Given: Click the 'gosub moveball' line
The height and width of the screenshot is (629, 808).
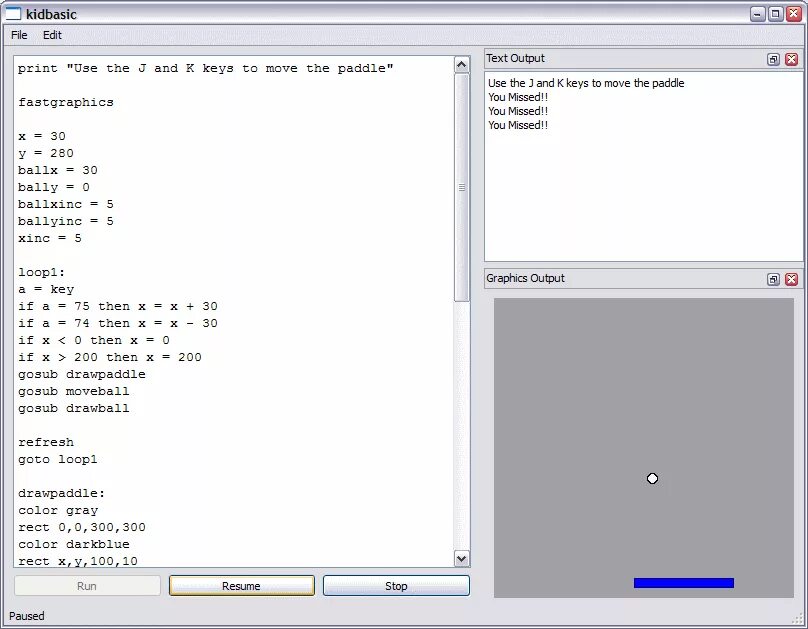Looking at the screenshot, I should (74, 391).
